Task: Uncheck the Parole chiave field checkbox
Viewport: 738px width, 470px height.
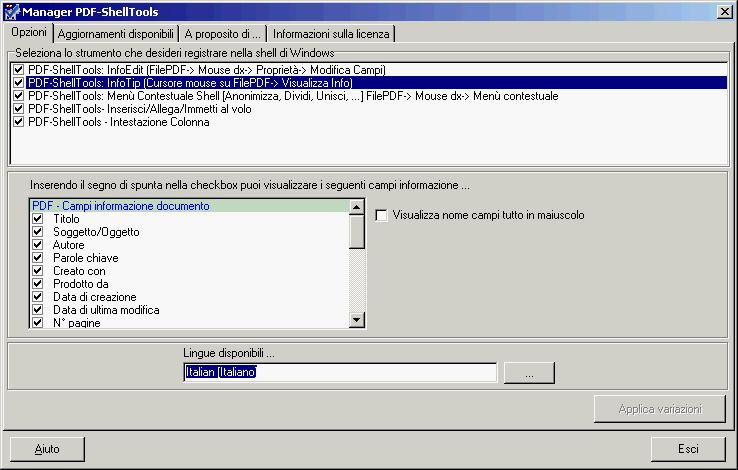Action: [38, 258]
